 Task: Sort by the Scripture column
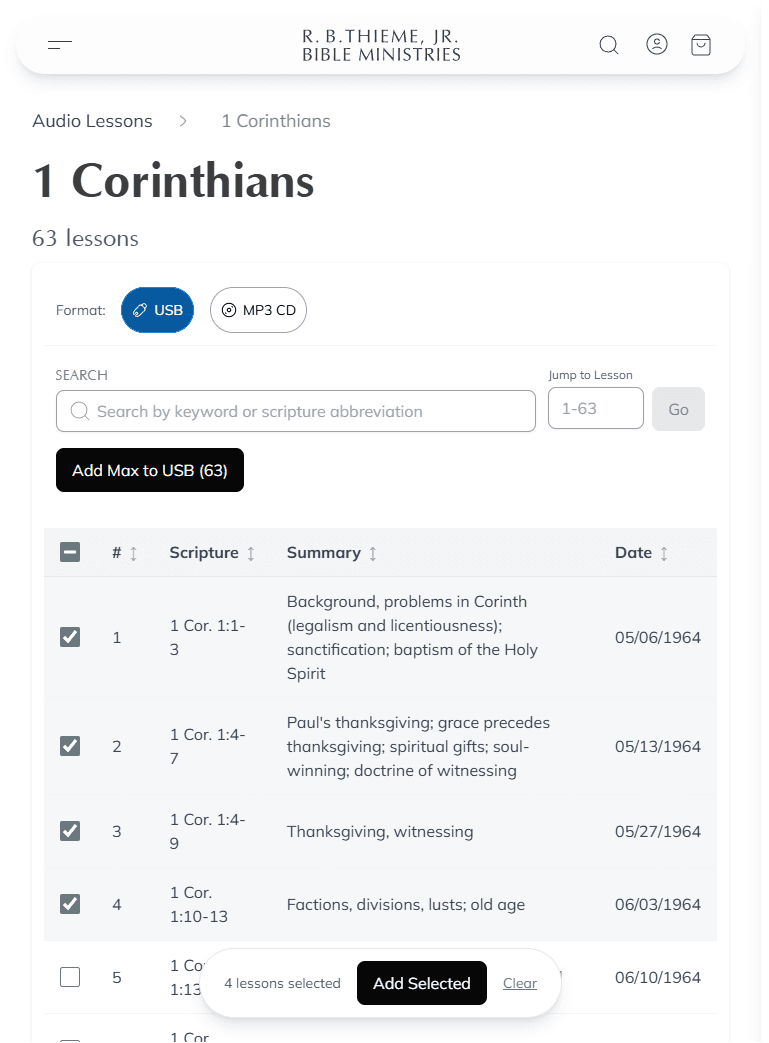[x=249, y=552]
